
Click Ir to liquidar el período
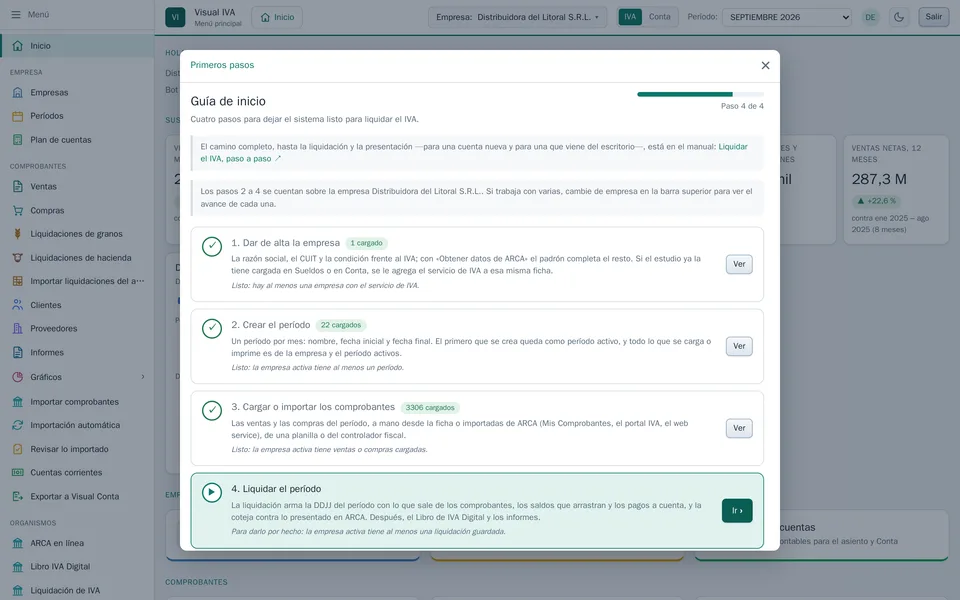pyautogui.click(x=737, y=511)
